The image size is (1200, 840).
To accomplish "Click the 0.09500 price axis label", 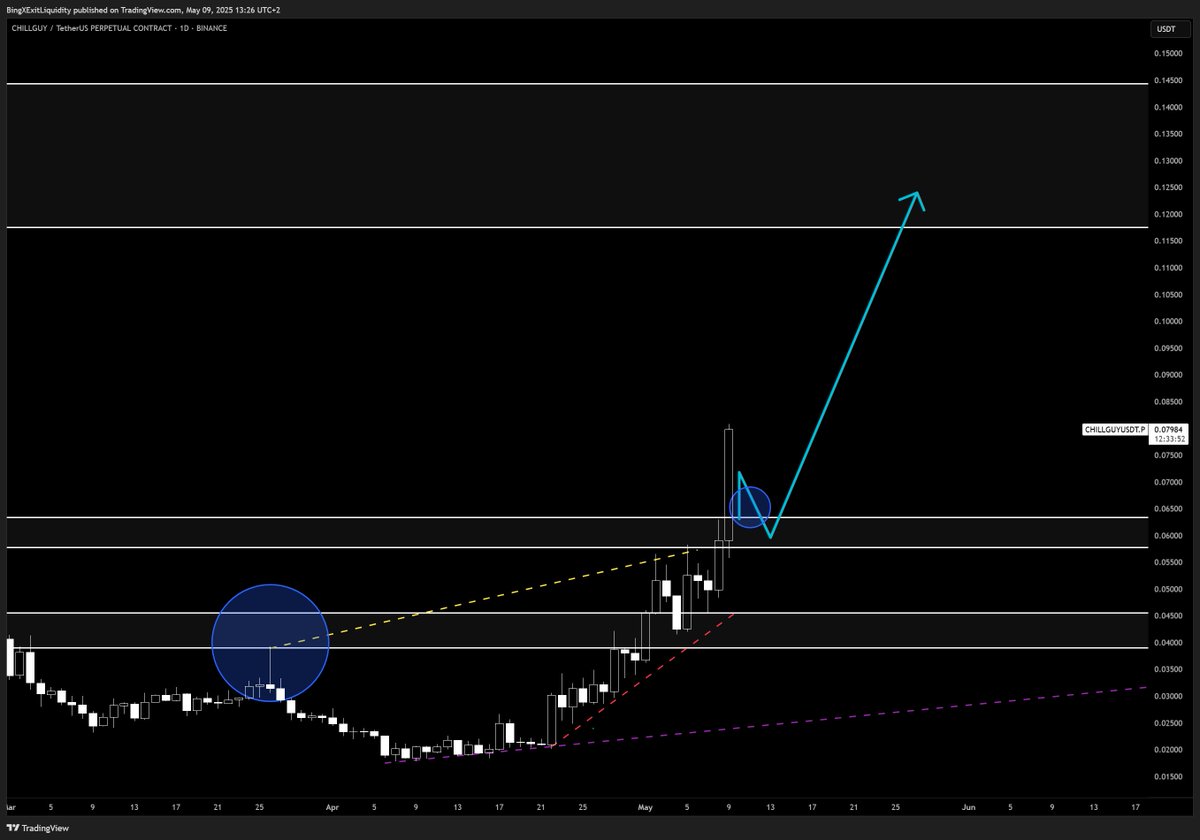I will pos(1167,349).
